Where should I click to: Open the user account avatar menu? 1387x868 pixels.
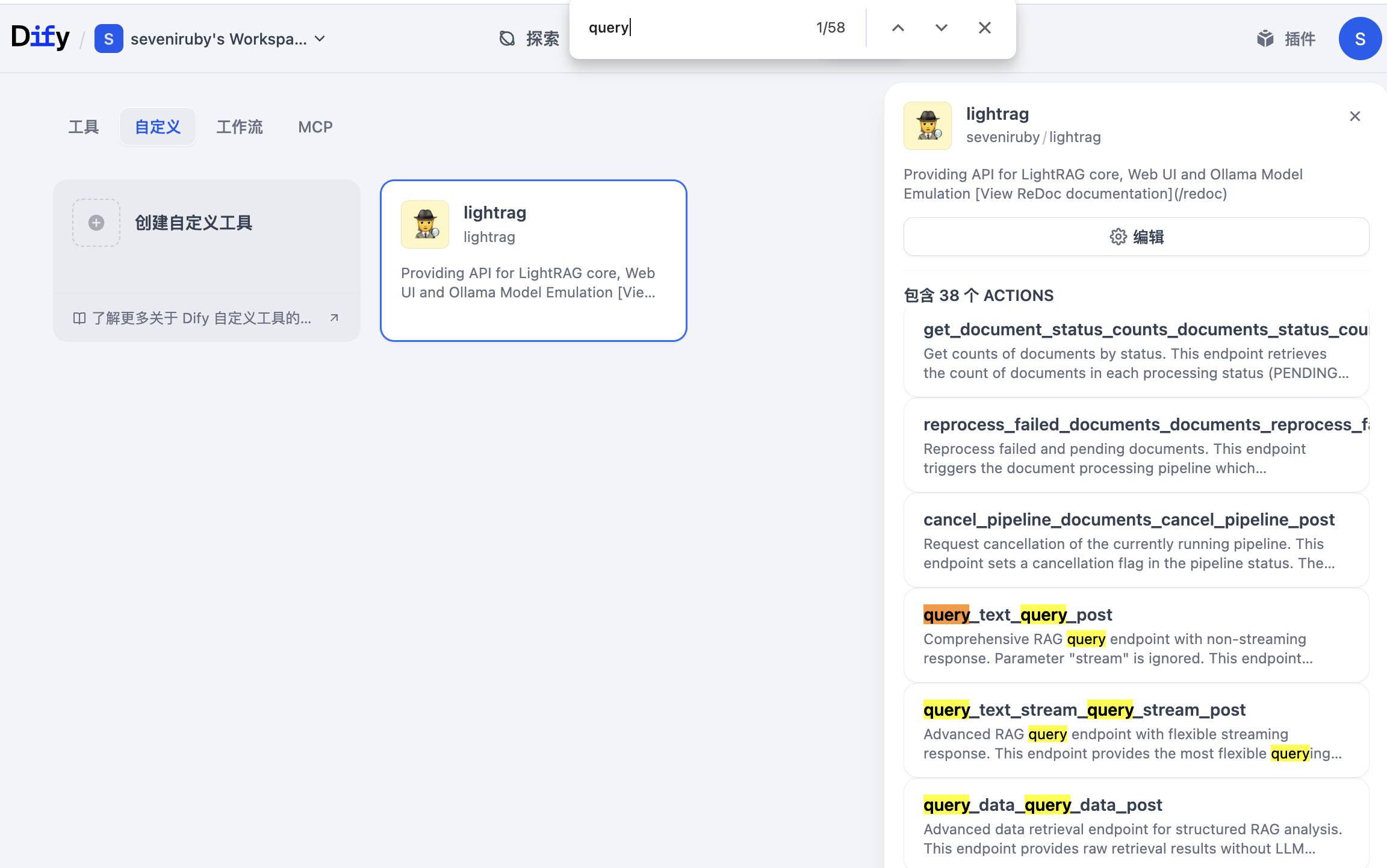1359,39
